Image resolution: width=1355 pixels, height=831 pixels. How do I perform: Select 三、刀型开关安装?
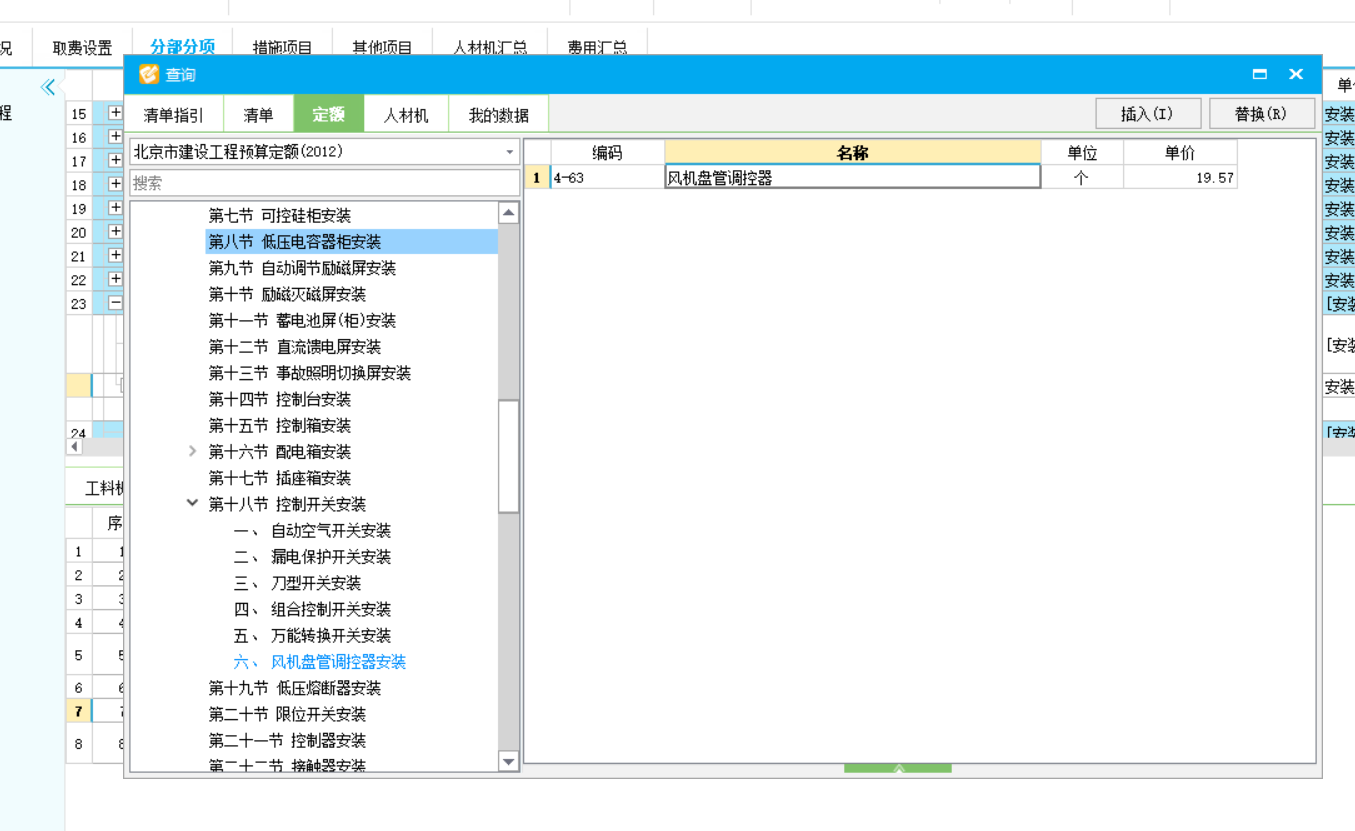297,583
